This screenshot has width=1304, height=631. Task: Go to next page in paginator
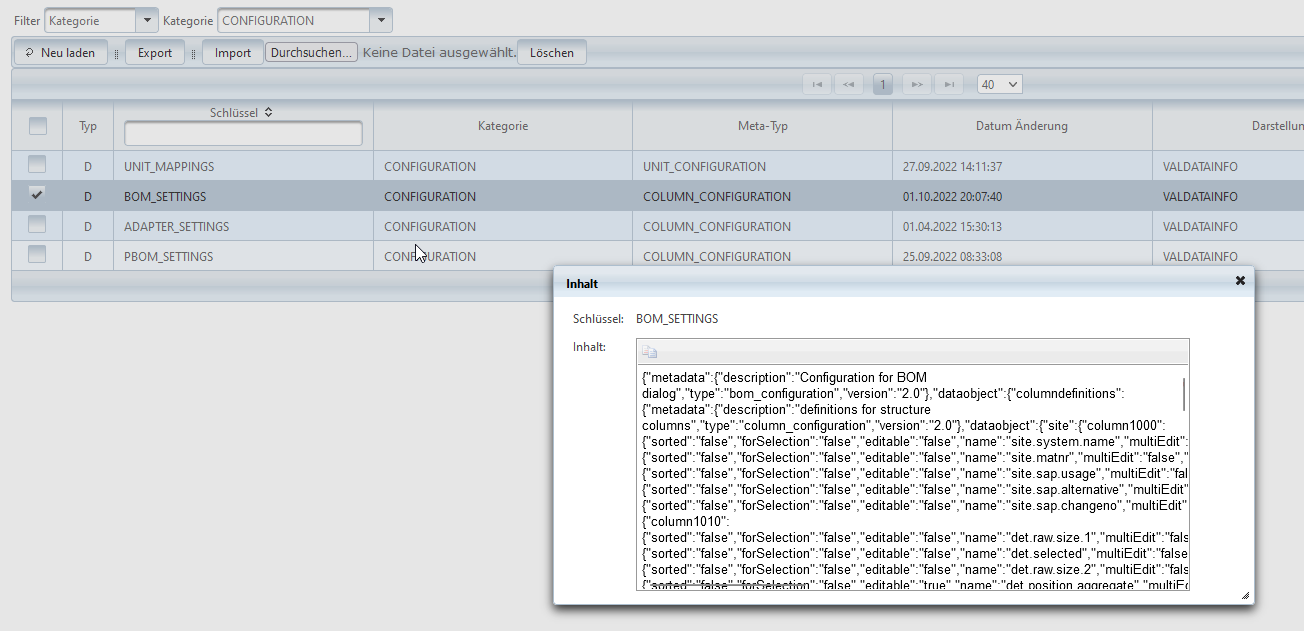click(916, 85)
